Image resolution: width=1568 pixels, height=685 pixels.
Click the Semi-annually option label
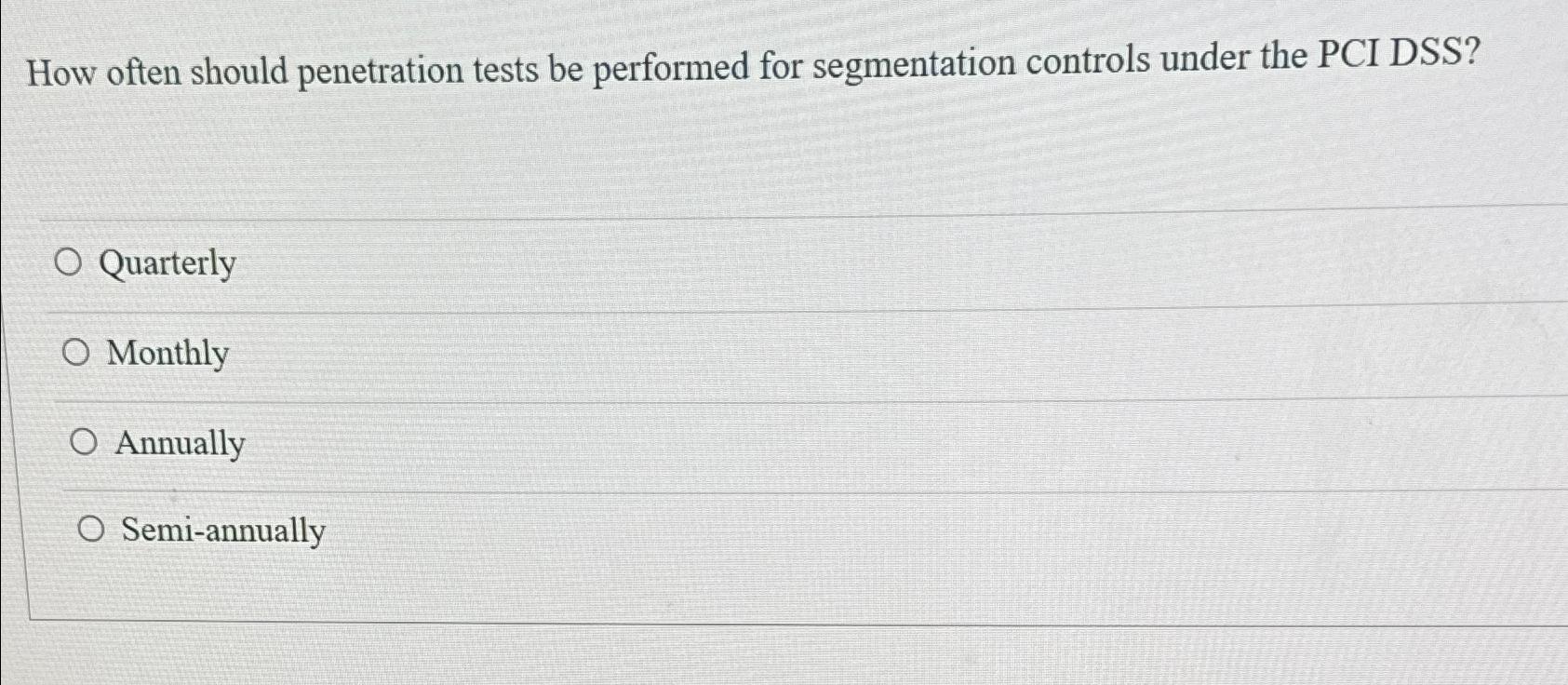click(222, 531)
